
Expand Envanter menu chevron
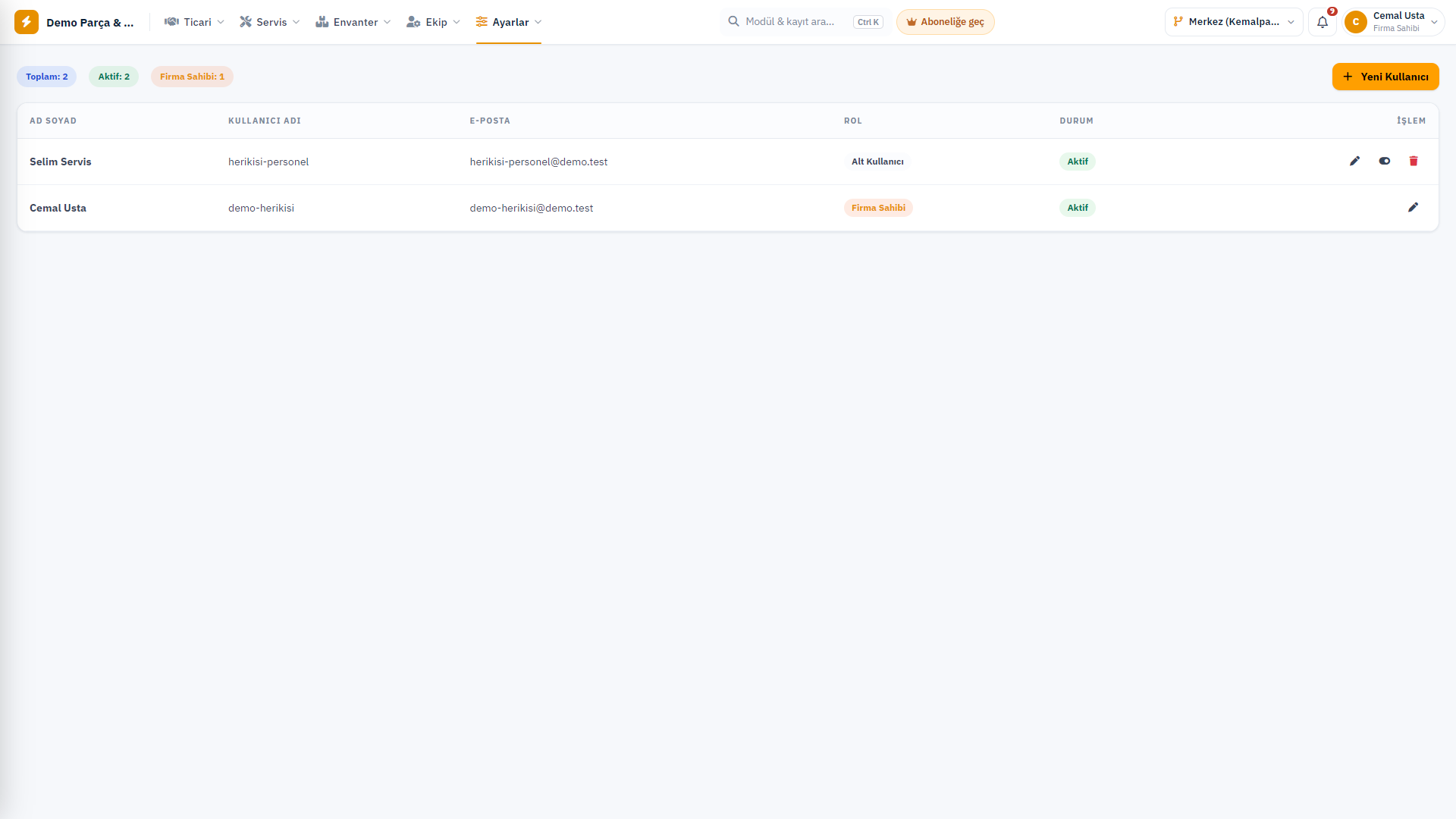pyautogui.click(x=388, y=22)
